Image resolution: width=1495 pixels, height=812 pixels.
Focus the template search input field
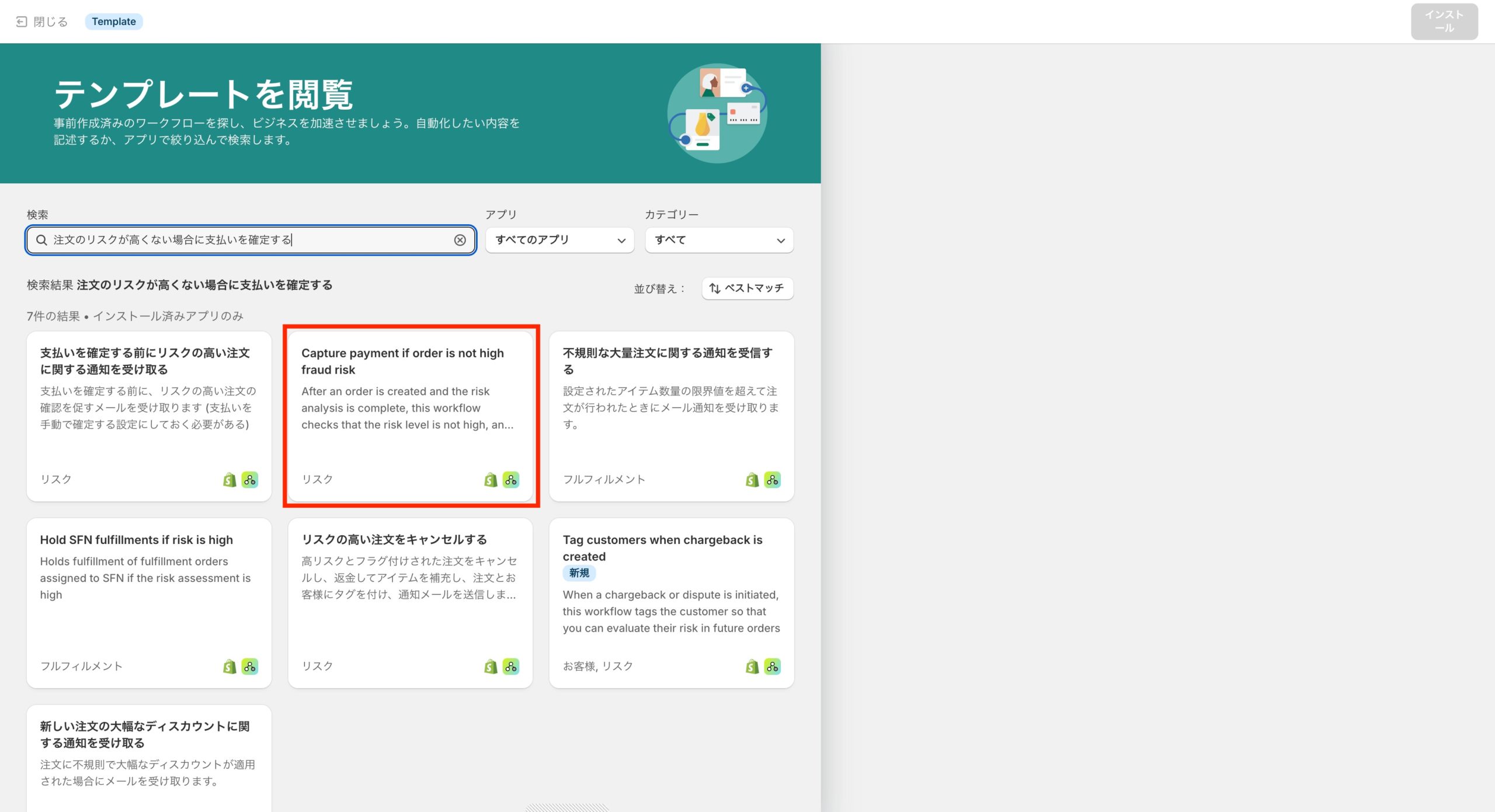pyautogui.click(x=251, y=240)
